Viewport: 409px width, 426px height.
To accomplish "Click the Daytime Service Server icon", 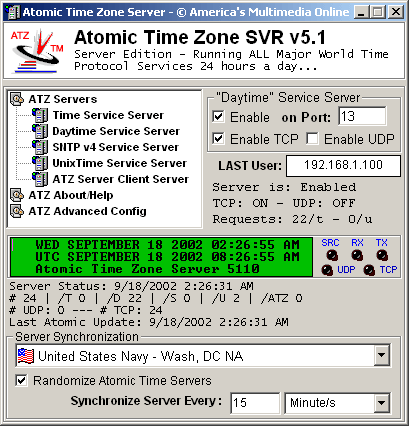I will coord(40,131).
